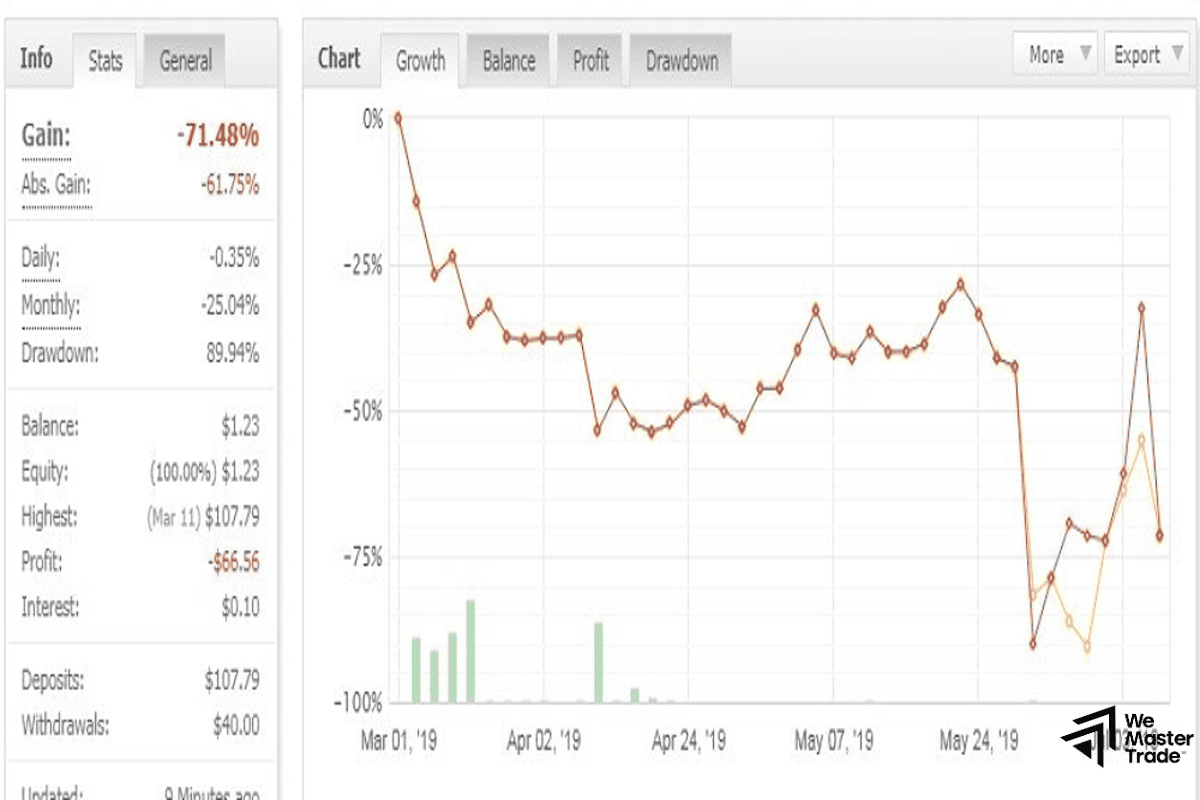The width and height of the screenshot is (1200, 800).
Task: Click the Export dropdown triangle arrow
Action: tap(1176, 55)
